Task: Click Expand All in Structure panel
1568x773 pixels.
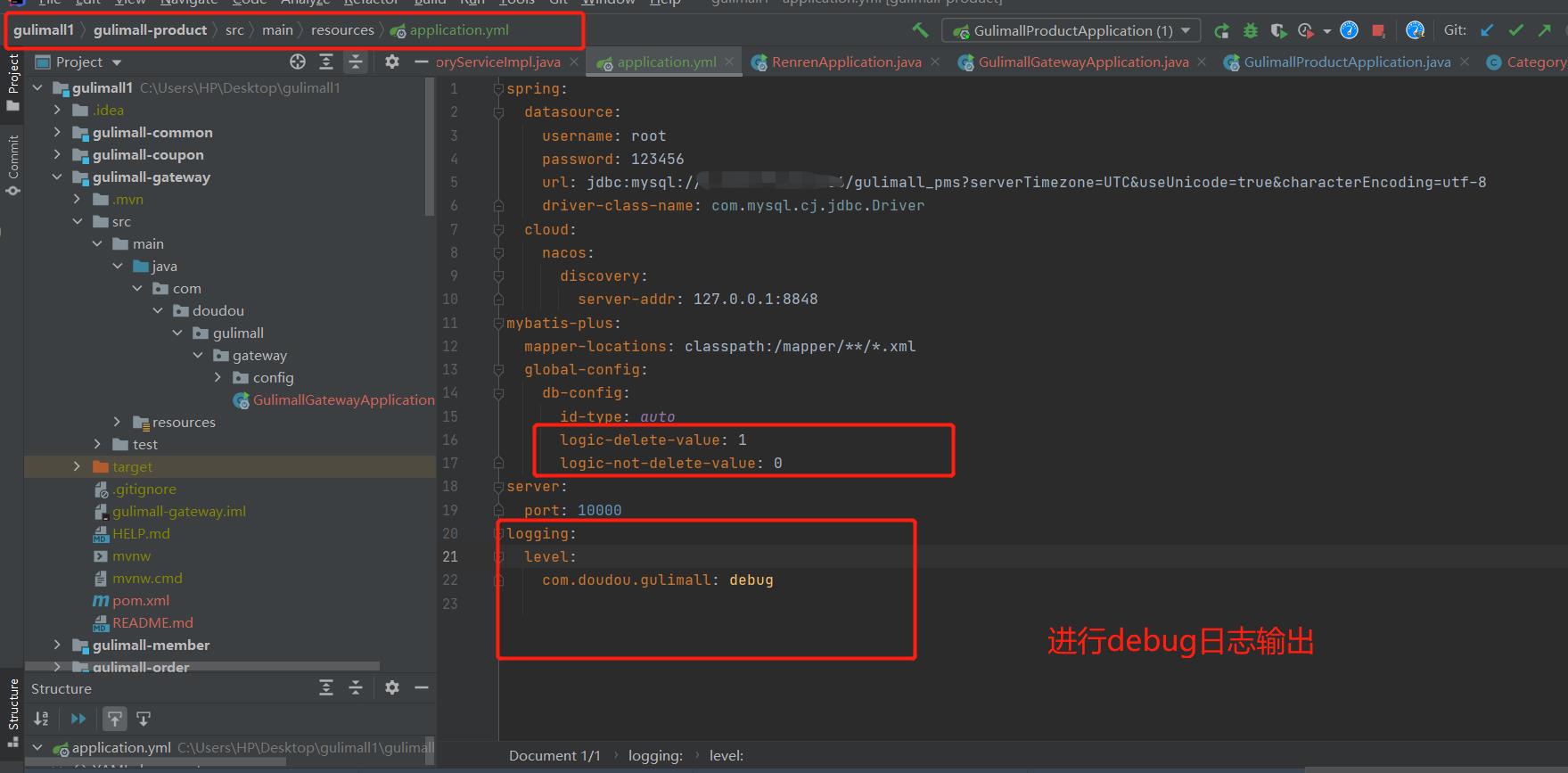Action: tap(326, 687)
